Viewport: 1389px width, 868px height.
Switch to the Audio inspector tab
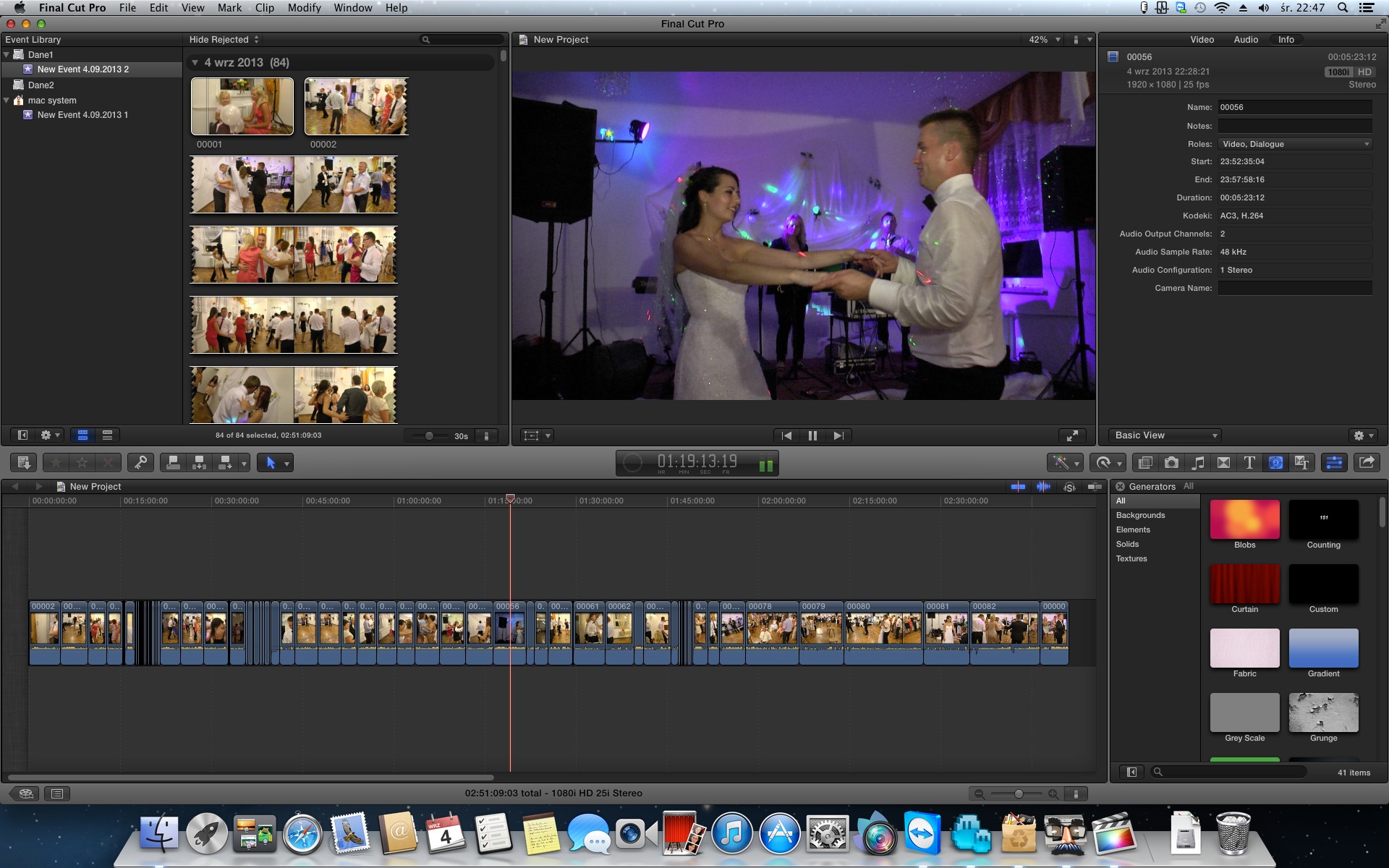1246,40
